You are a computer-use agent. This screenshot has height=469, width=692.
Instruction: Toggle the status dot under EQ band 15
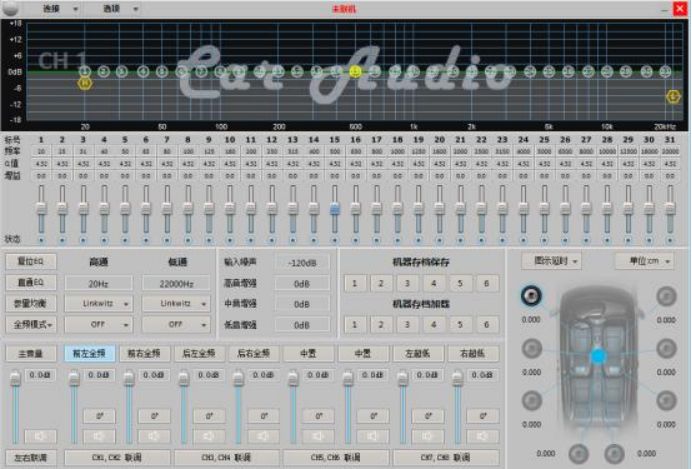click(335, 240)
